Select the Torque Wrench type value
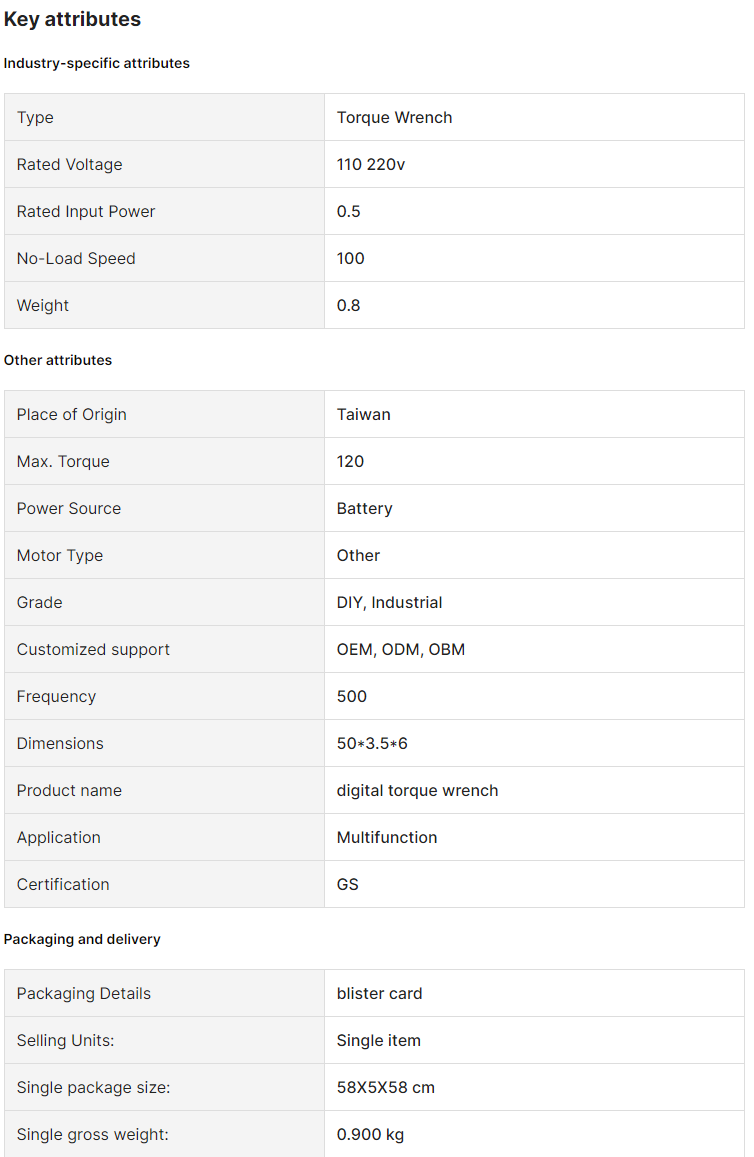Screen dimensions: 754x1157 click(394, 117)
